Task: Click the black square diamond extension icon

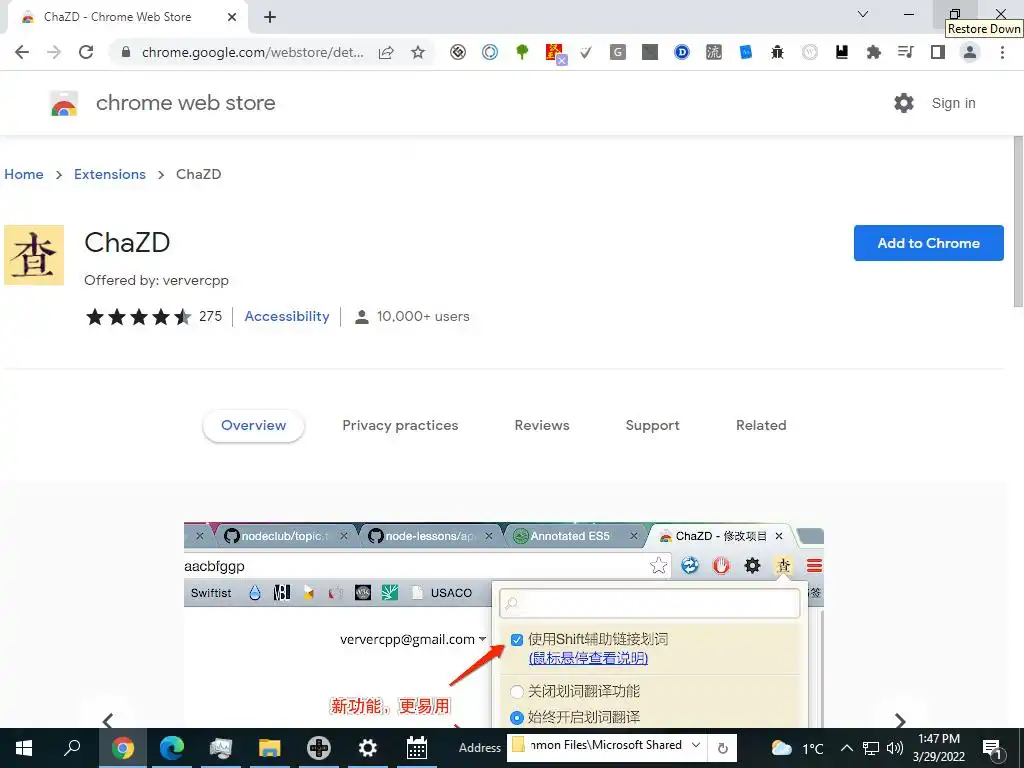Action: [x=458, y=52]
